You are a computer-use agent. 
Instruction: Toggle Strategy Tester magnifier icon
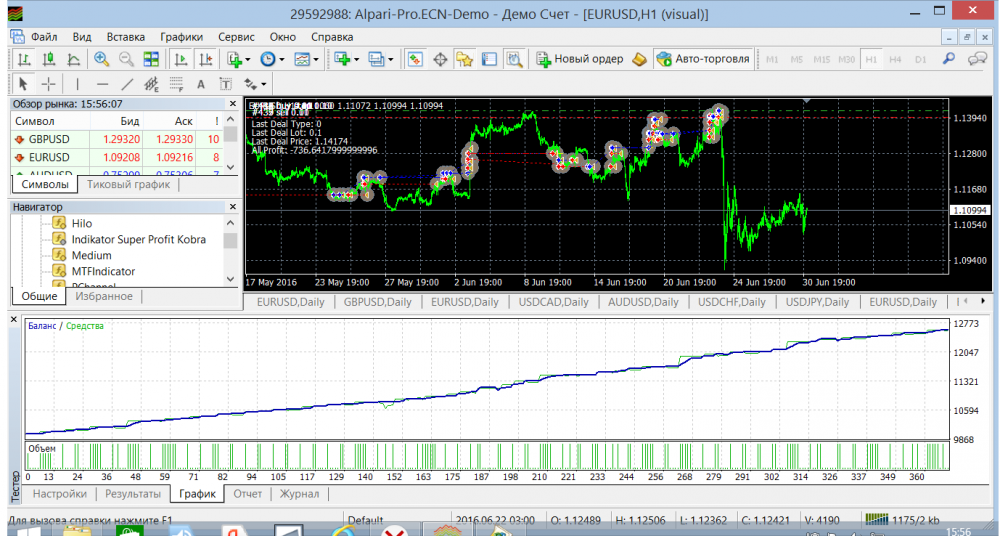(514, 59)
